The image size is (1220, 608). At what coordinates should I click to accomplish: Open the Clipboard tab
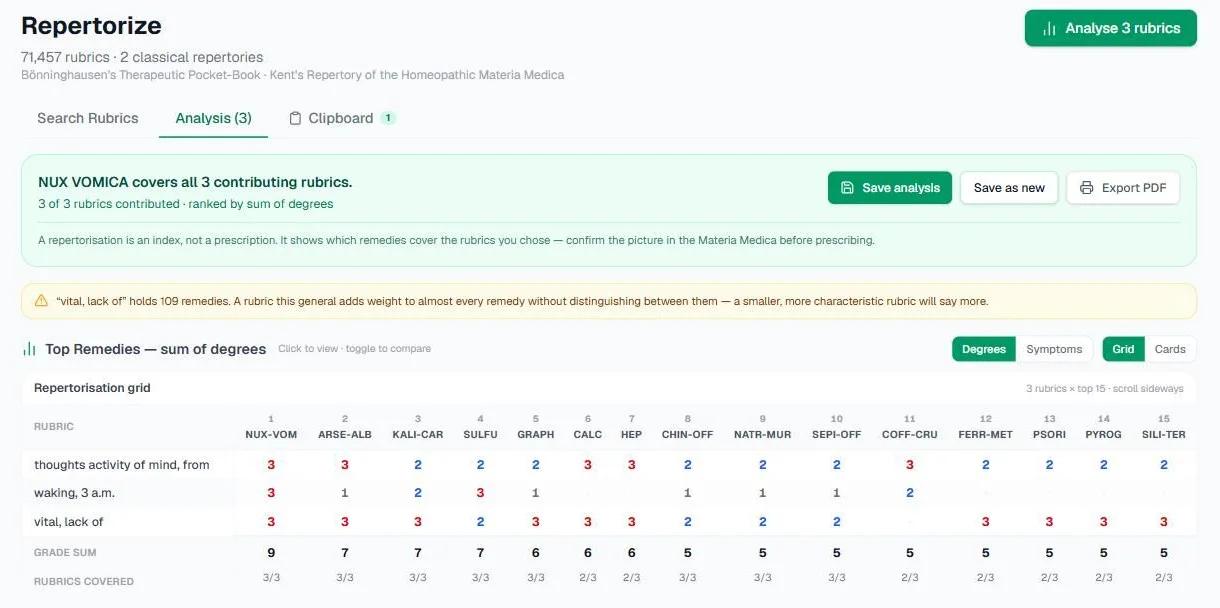[341, 118]
